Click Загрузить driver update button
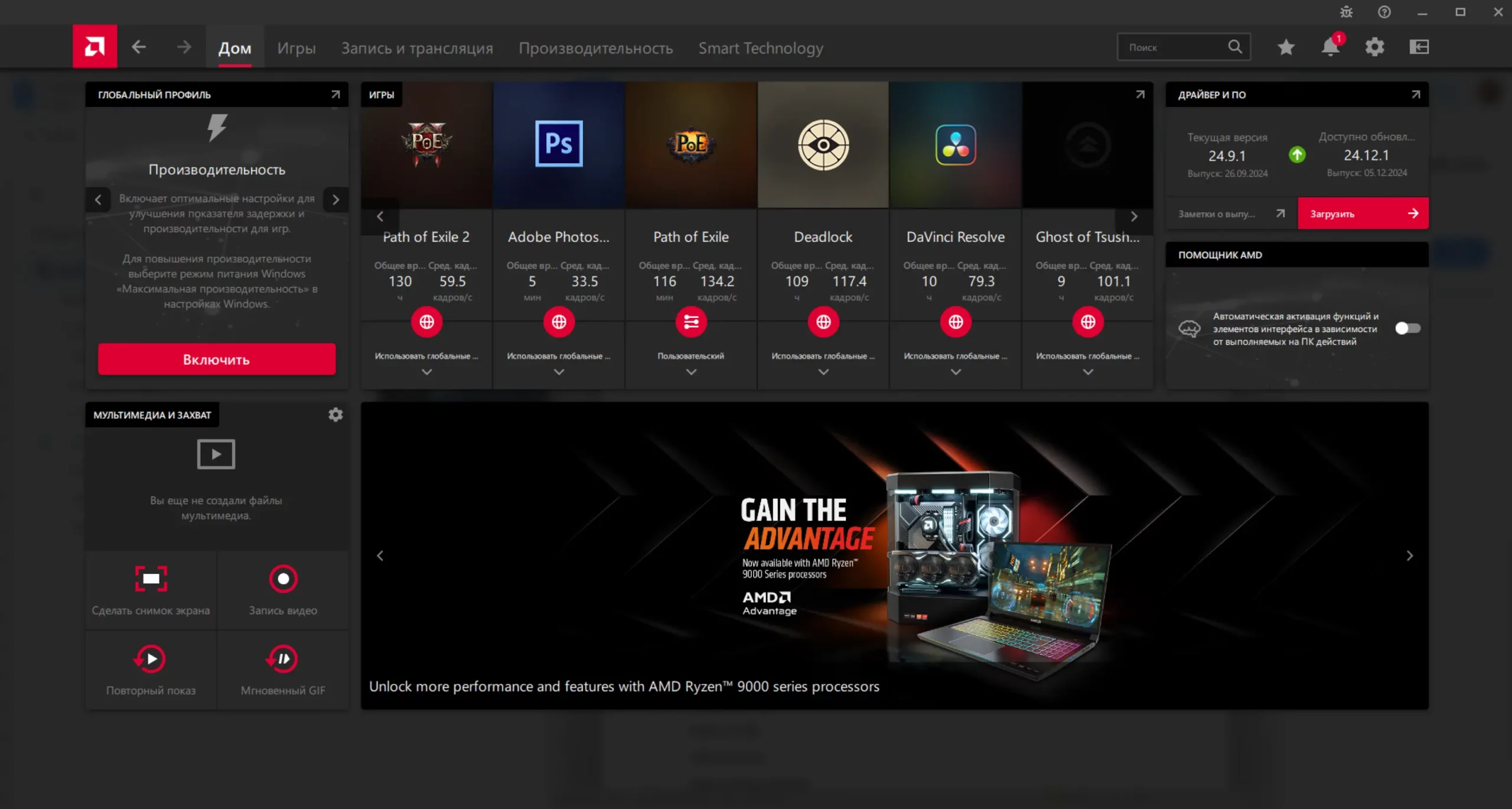Screen dimensions: 1512x809 click(x=1363, y=213)
